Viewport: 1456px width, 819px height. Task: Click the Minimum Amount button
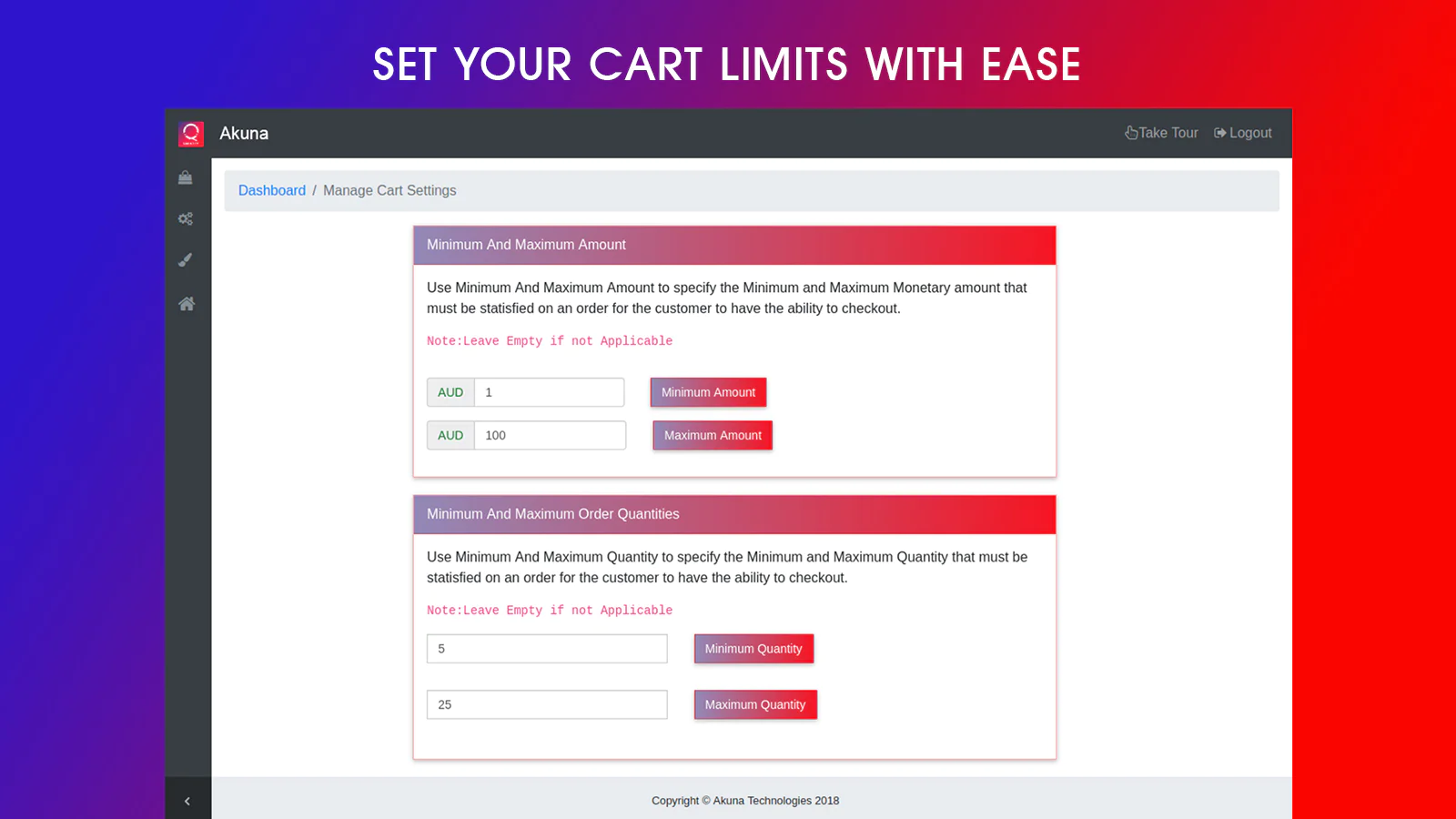708,392
